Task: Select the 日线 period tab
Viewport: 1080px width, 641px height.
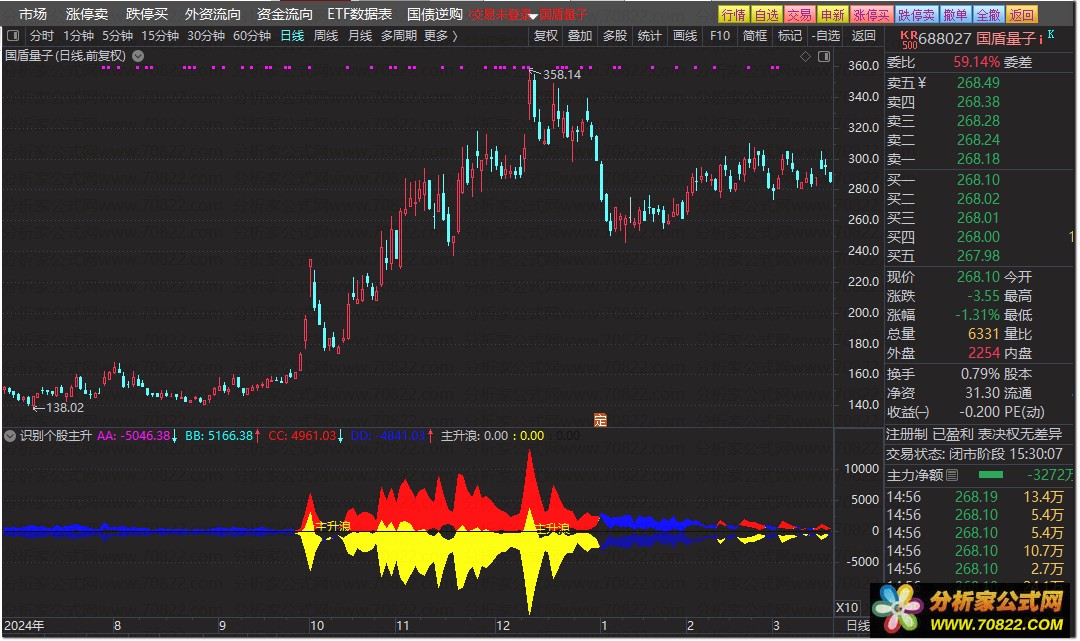Action: click(292, 35)
